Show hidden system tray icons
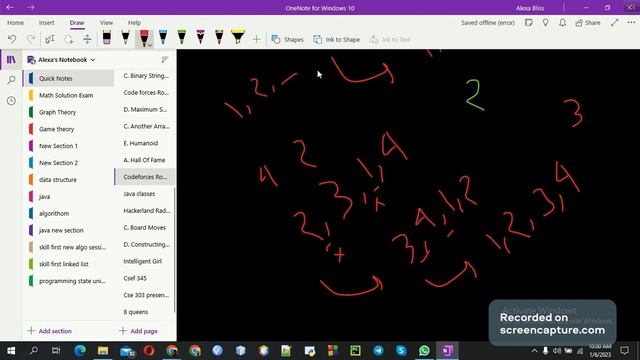This screenshot has height=360, width=640. [x=534, y=351]
